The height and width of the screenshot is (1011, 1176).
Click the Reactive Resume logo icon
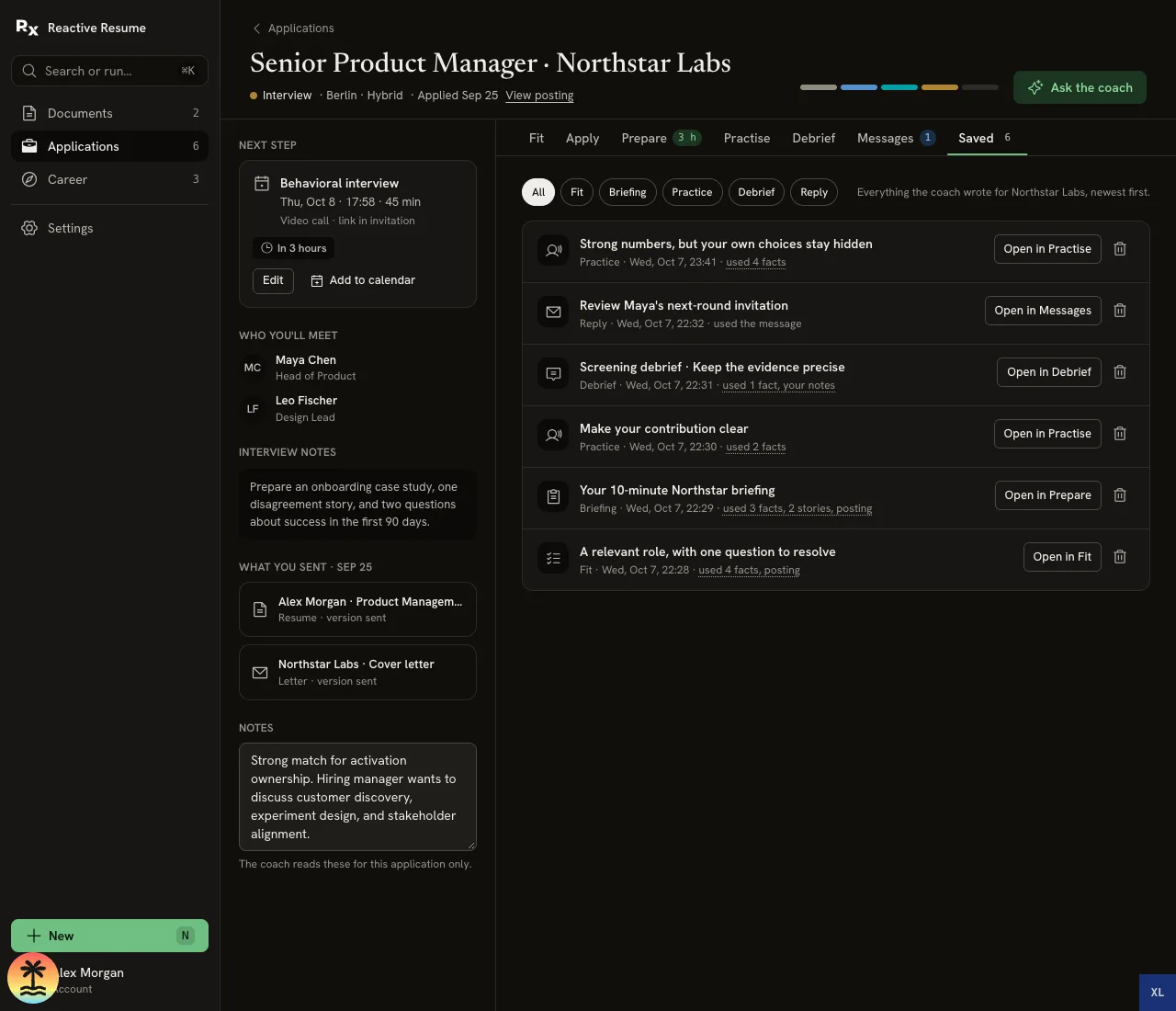28,28
